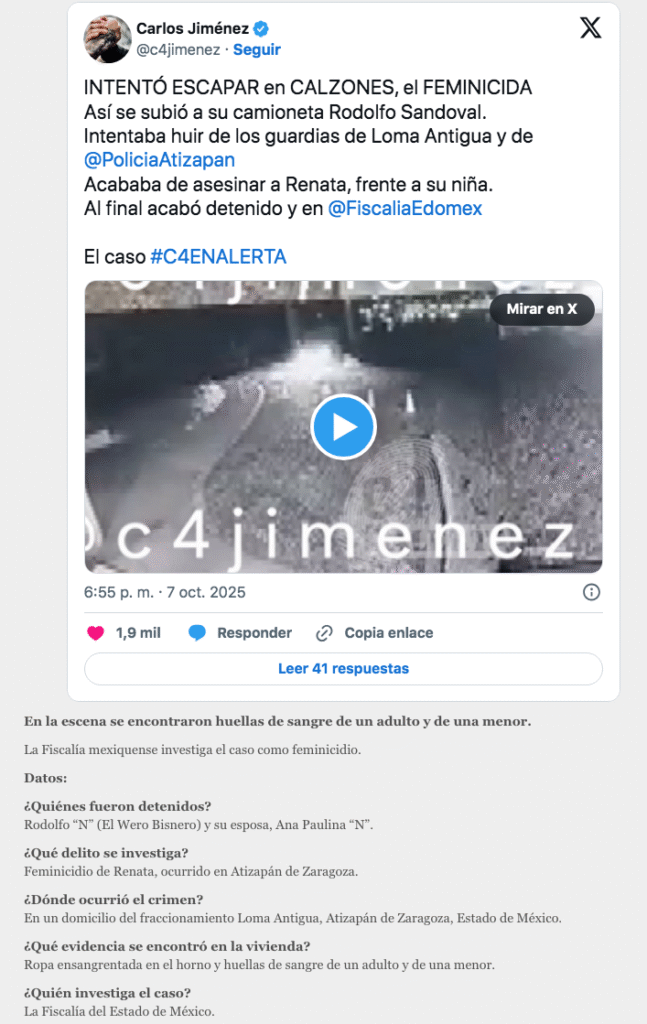Click the Carlos Jiménez display name
The height and width of the screenshot is (1024, 647).
(x=193, y=29)
